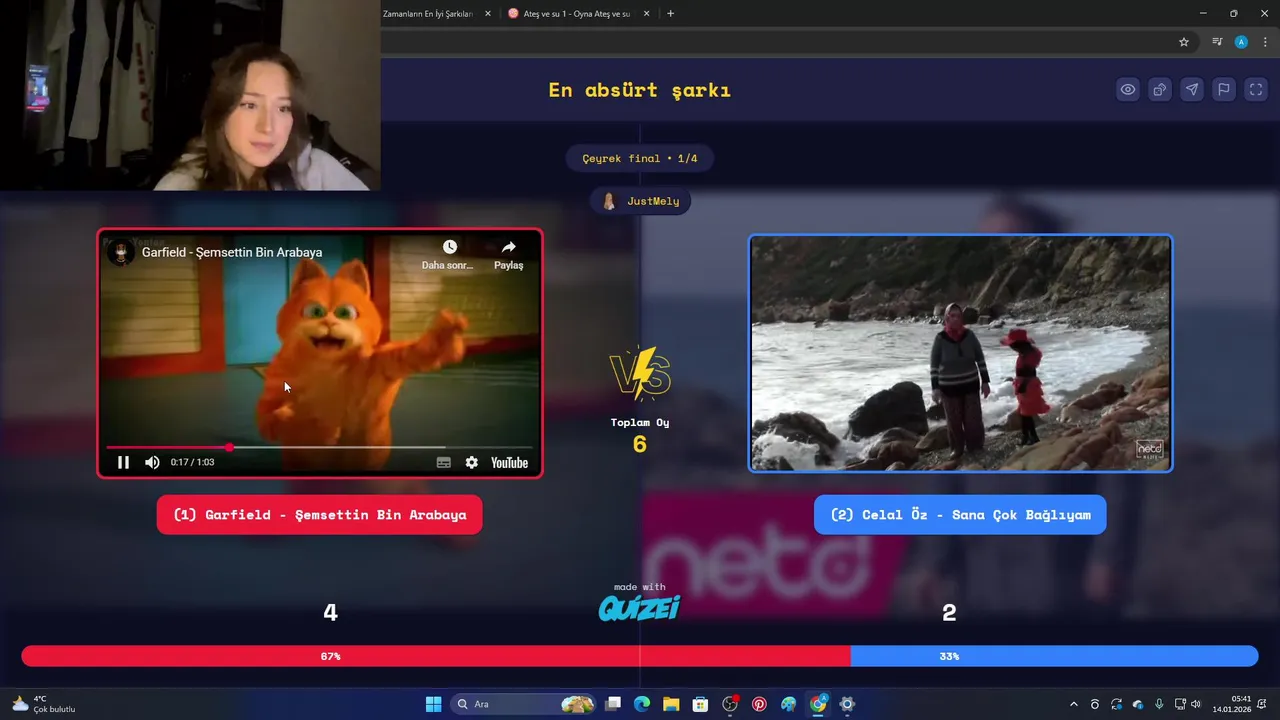The width and height of the screenshot is (1280, 720).
Task: Open the OneDrive cloud tray icon
Action: click(x=1137, y=704)
